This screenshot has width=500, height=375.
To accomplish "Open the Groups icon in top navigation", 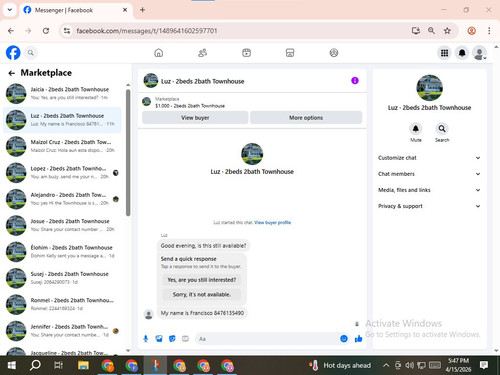I will (334, 53).
